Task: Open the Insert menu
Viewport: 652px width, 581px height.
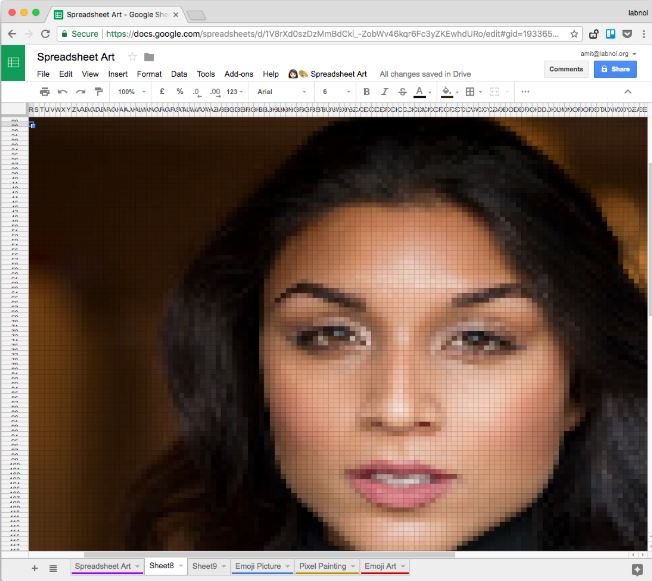Action: (x=118, y=74)
